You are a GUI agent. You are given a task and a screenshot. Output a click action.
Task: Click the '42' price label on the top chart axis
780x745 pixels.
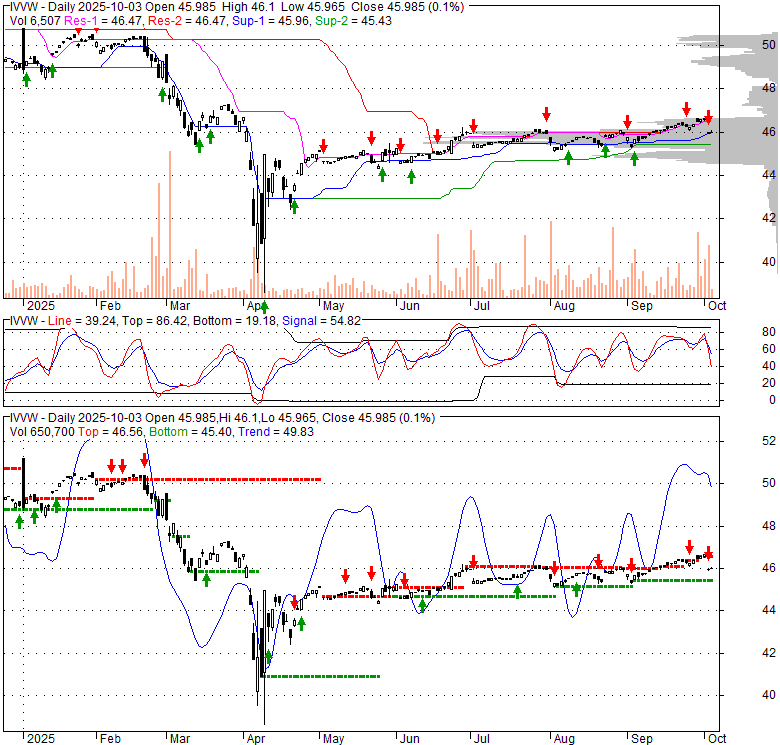769,218
